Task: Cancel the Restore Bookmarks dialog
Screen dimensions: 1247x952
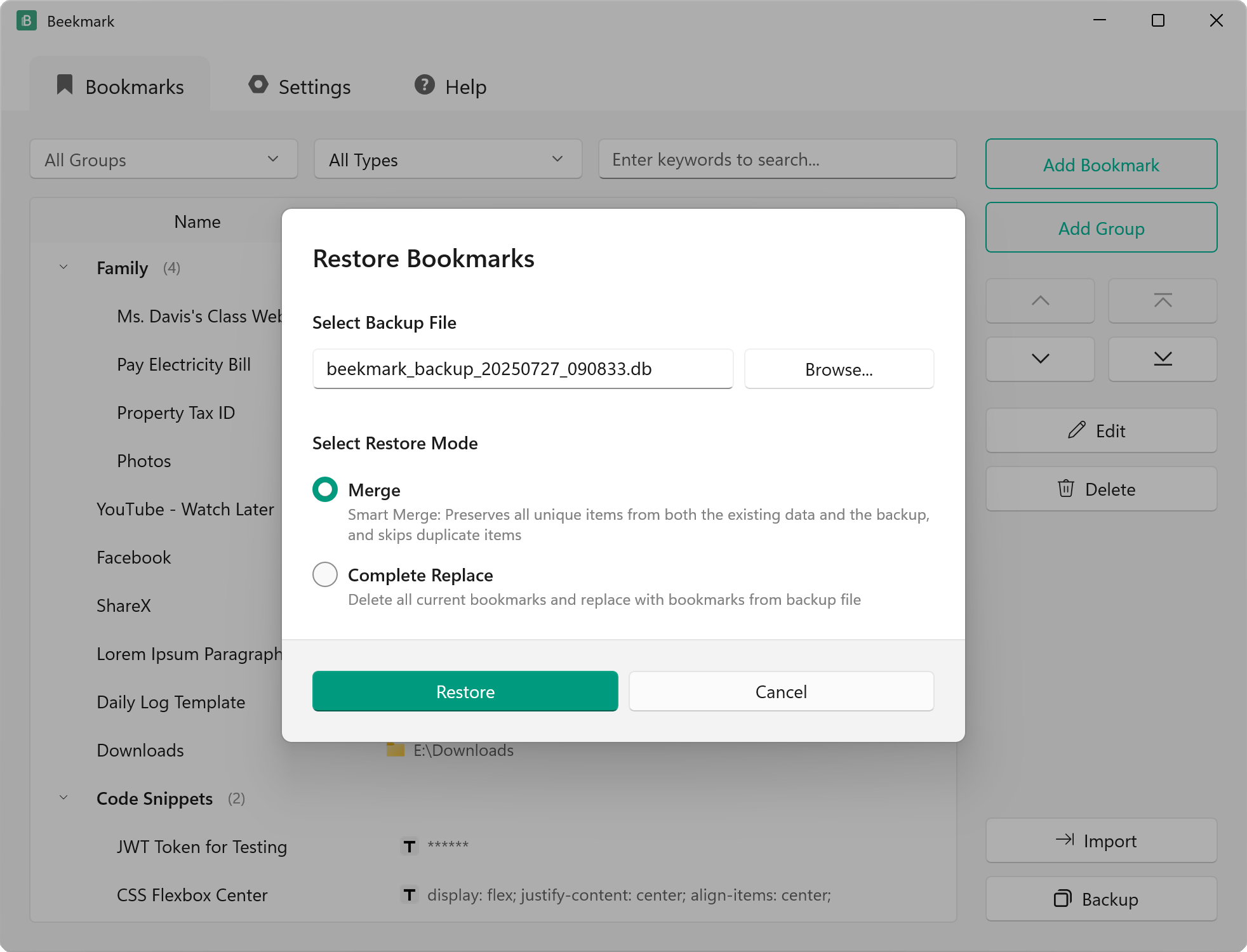Action: (x=782, y=691)
